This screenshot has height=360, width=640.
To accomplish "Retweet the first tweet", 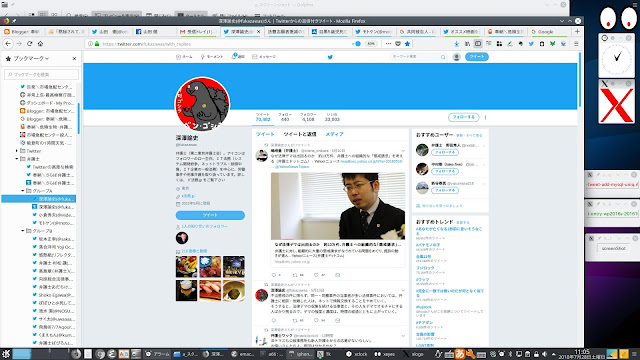I will point(295,275).
